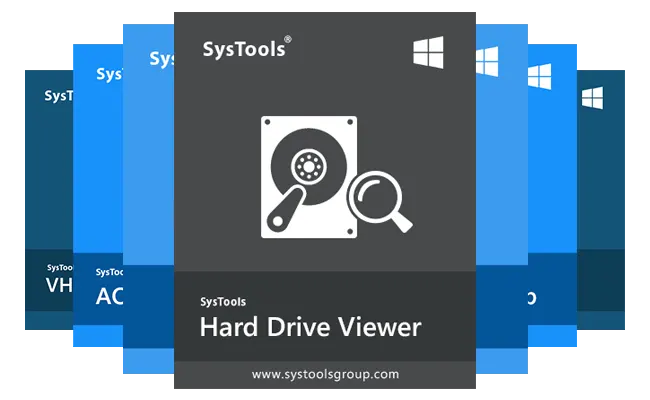Select the box labeled AC behind front box
Image resolution: width=650 pixels, height=400 pixels.
click(x=98, y=195)
